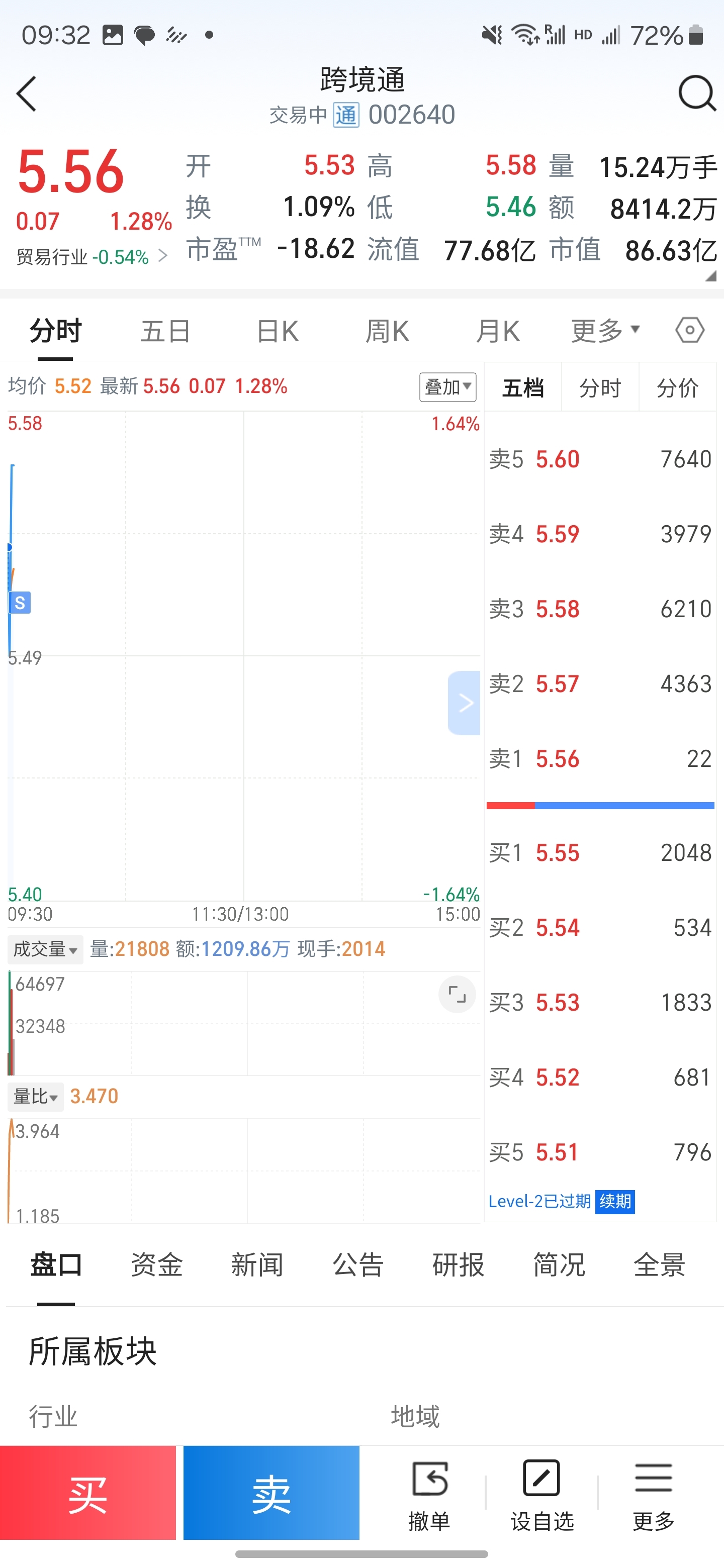Select the 分时 chart tab
Screen dimensions: 724x1568
[55, 331]
